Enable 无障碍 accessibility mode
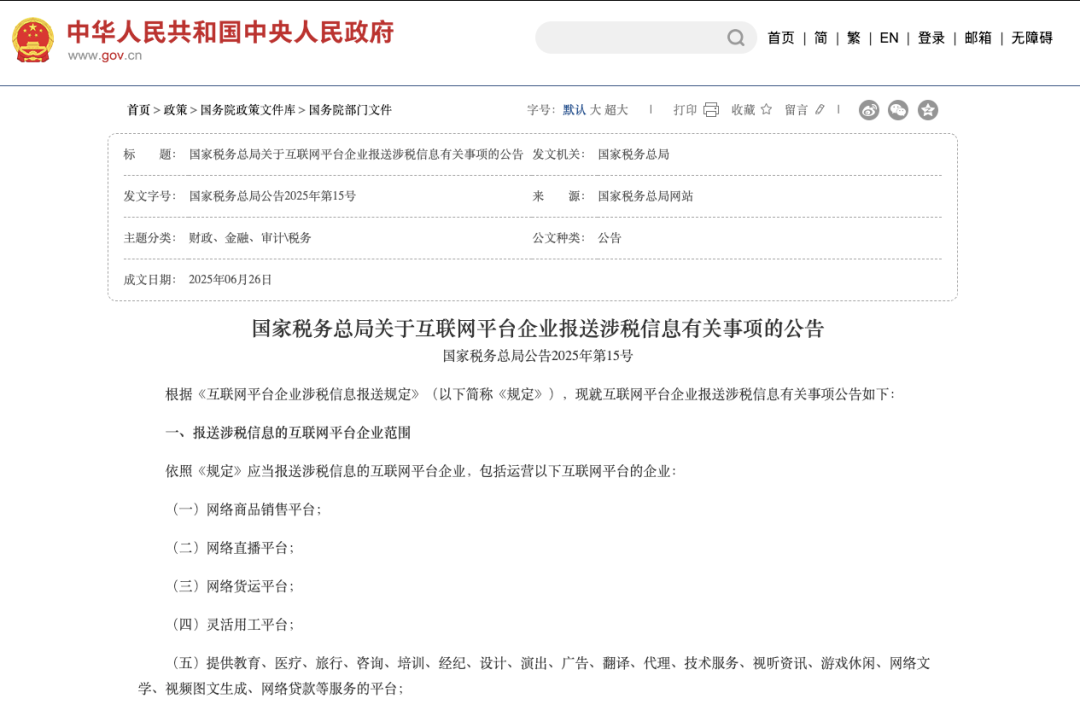Screen dimensions: 1080x716 coord(1033,37)
